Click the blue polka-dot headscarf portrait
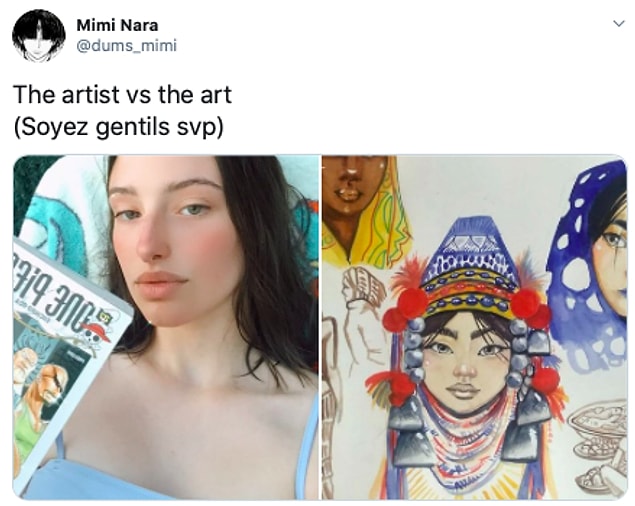 (x=589, y=263)
